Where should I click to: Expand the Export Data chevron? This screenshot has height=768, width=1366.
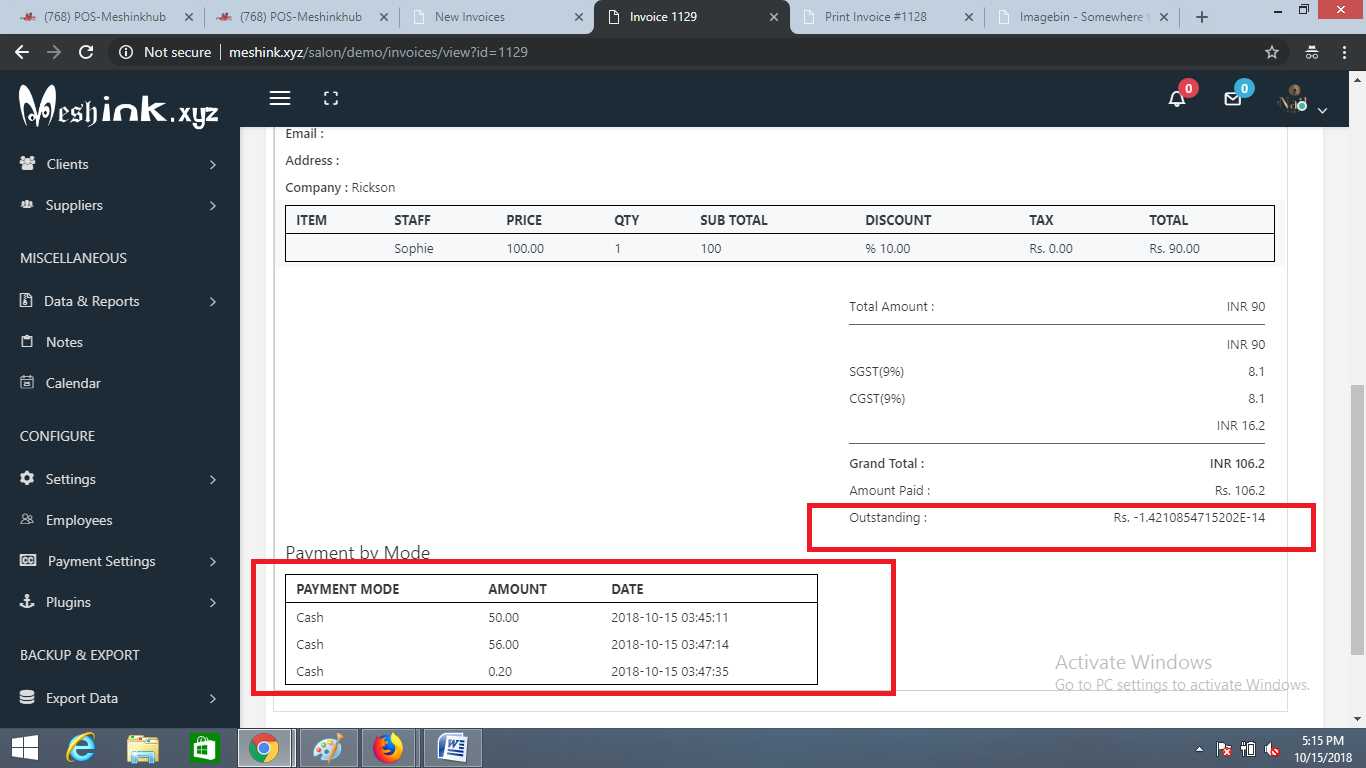pyautogui.click(x=213, y=698)
